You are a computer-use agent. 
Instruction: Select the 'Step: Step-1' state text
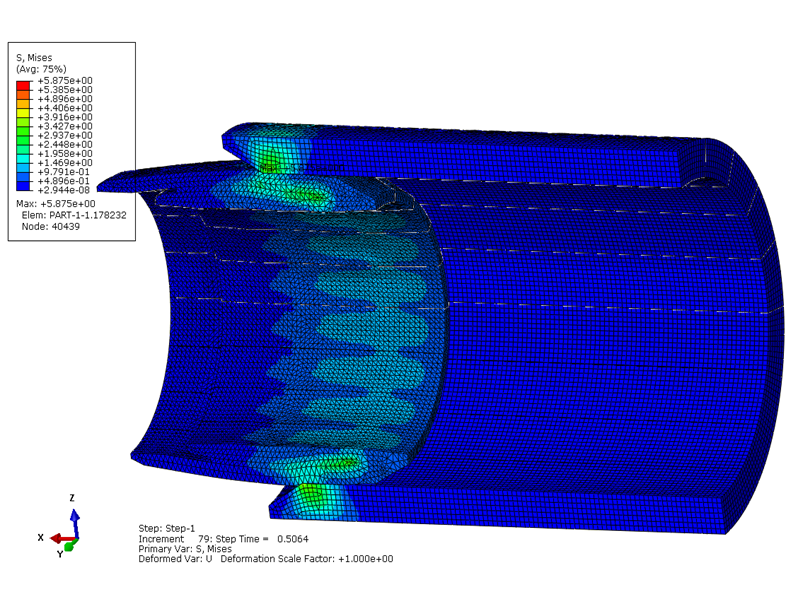166,528
